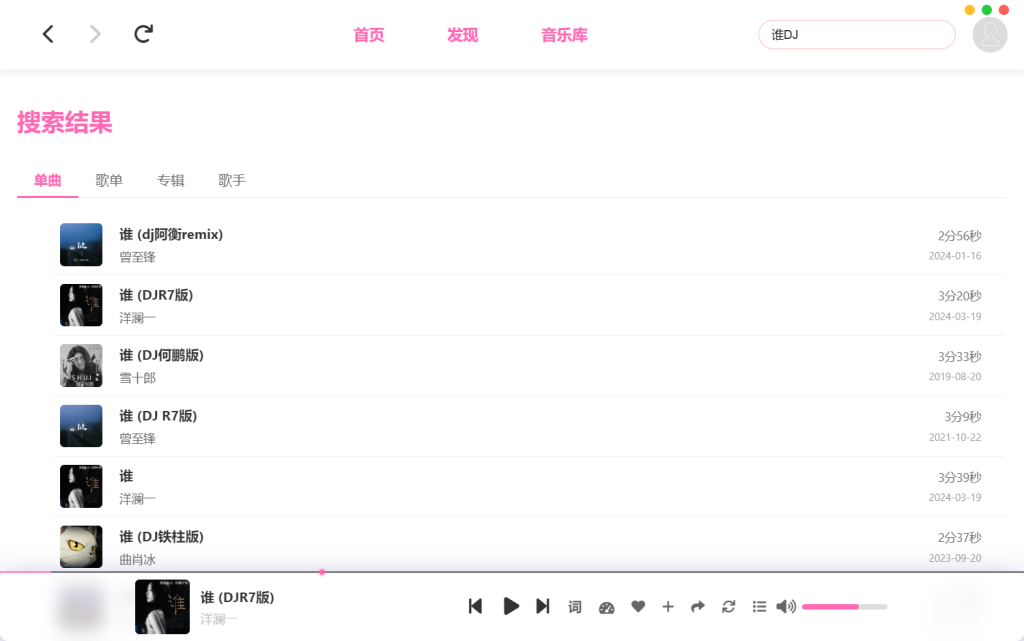Open the 发现 page
Image resolution: width=1024 pixels, height=641 pixels.
462,35
